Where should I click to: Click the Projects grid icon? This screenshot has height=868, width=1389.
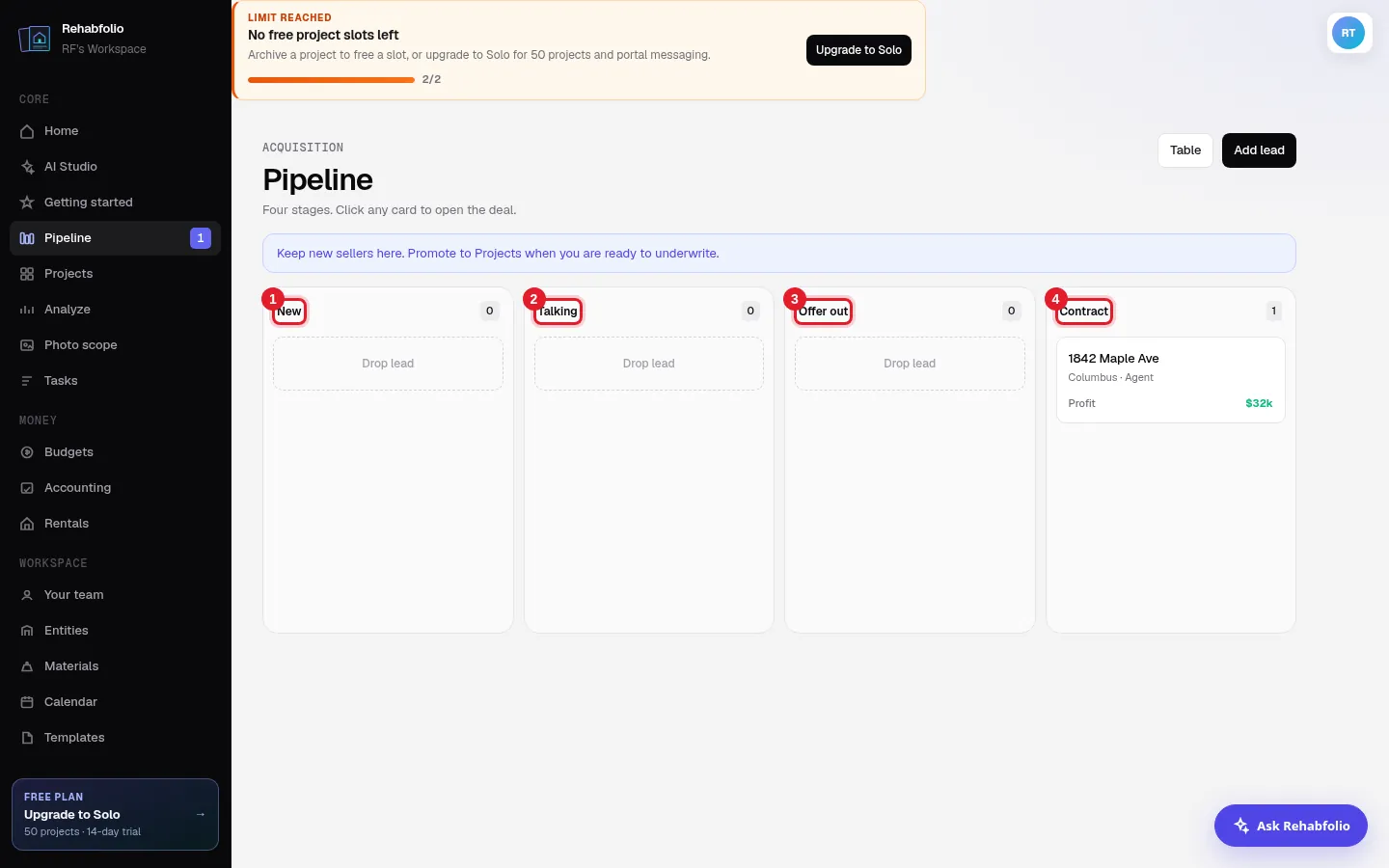(x=27, y=274)
